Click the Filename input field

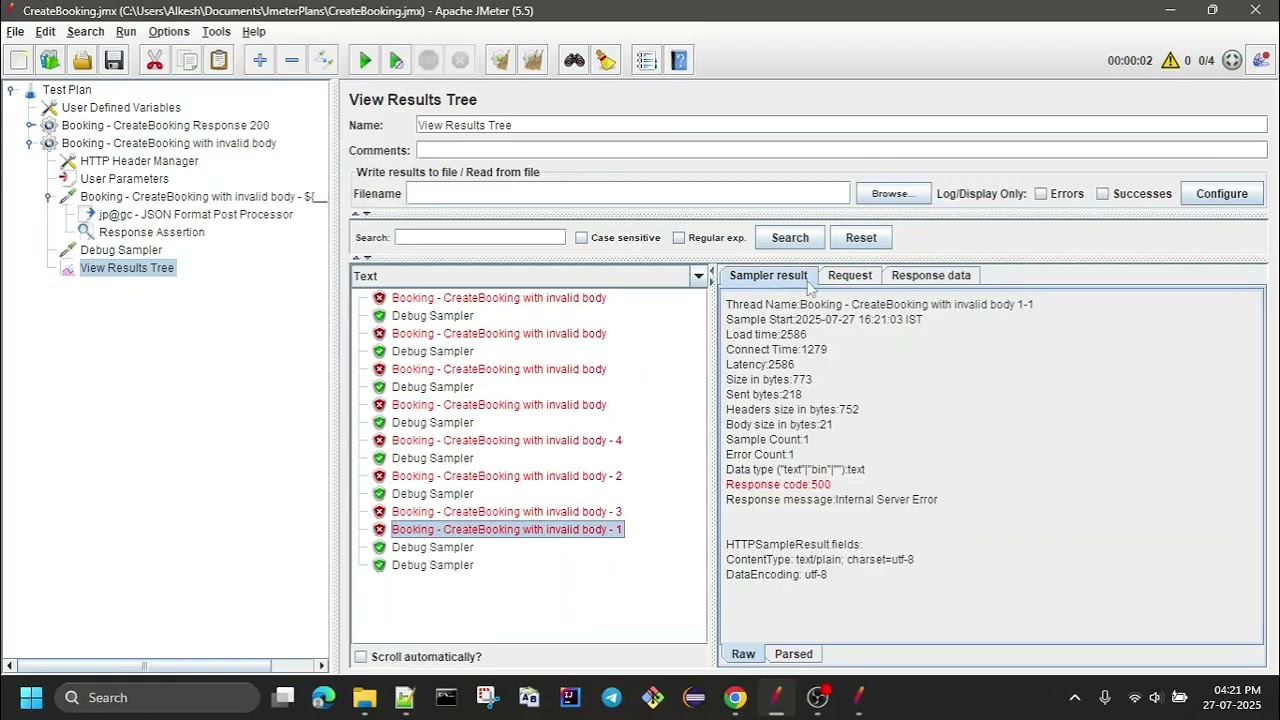click(628, 194)
